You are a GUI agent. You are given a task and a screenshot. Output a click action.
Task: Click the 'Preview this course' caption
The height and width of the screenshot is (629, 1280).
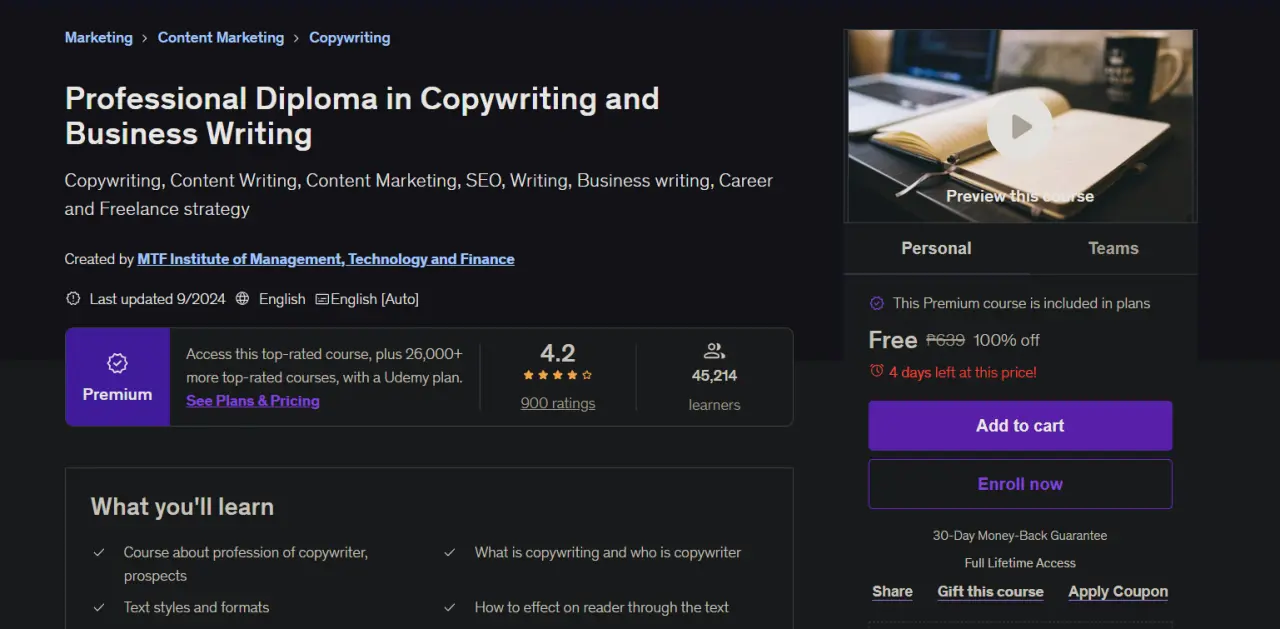[x=1020, y=196]
